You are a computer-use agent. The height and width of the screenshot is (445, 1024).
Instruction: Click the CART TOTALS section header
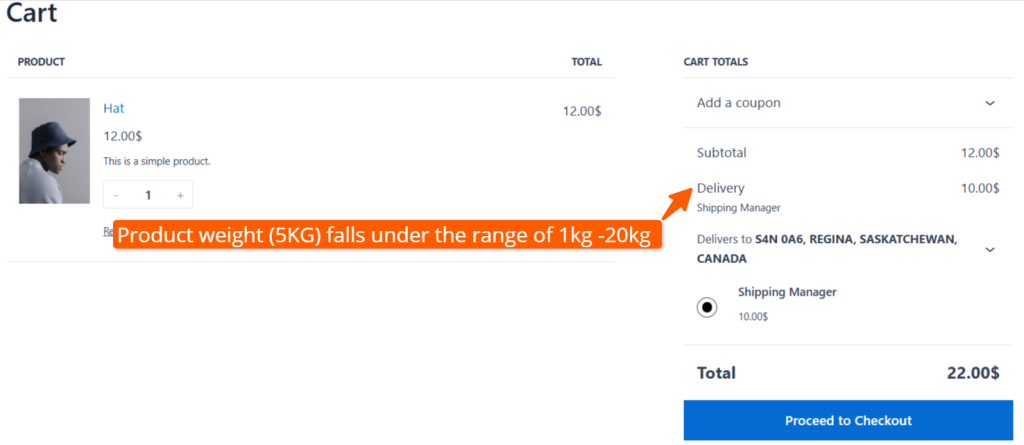click(715, 62)
